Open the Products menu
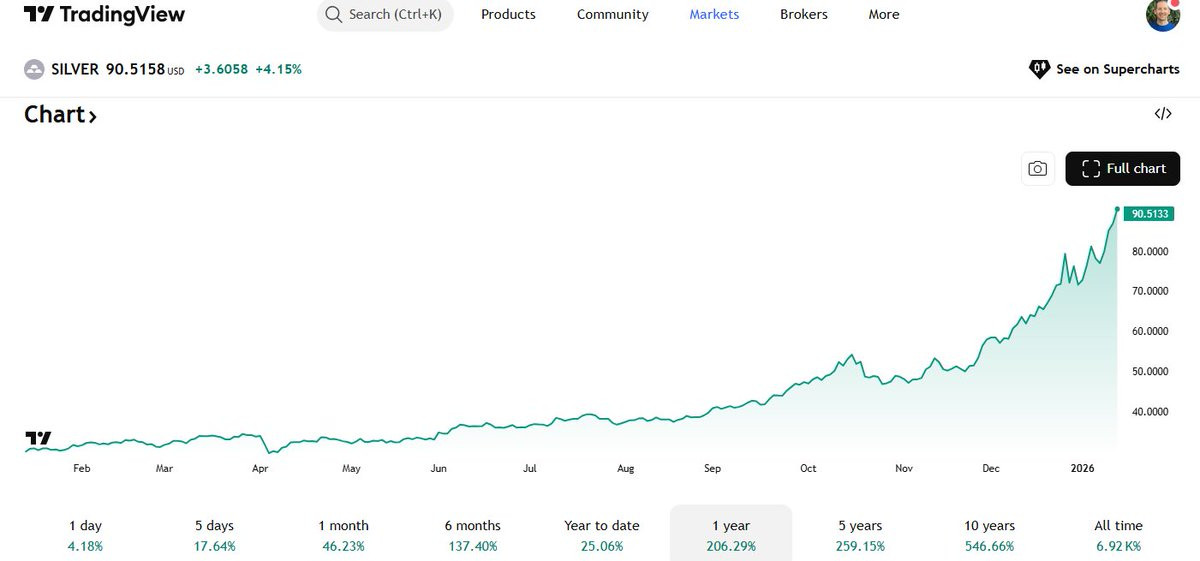Image resolution: width=1200 pixels, height=561 pixels. [508, 15]
